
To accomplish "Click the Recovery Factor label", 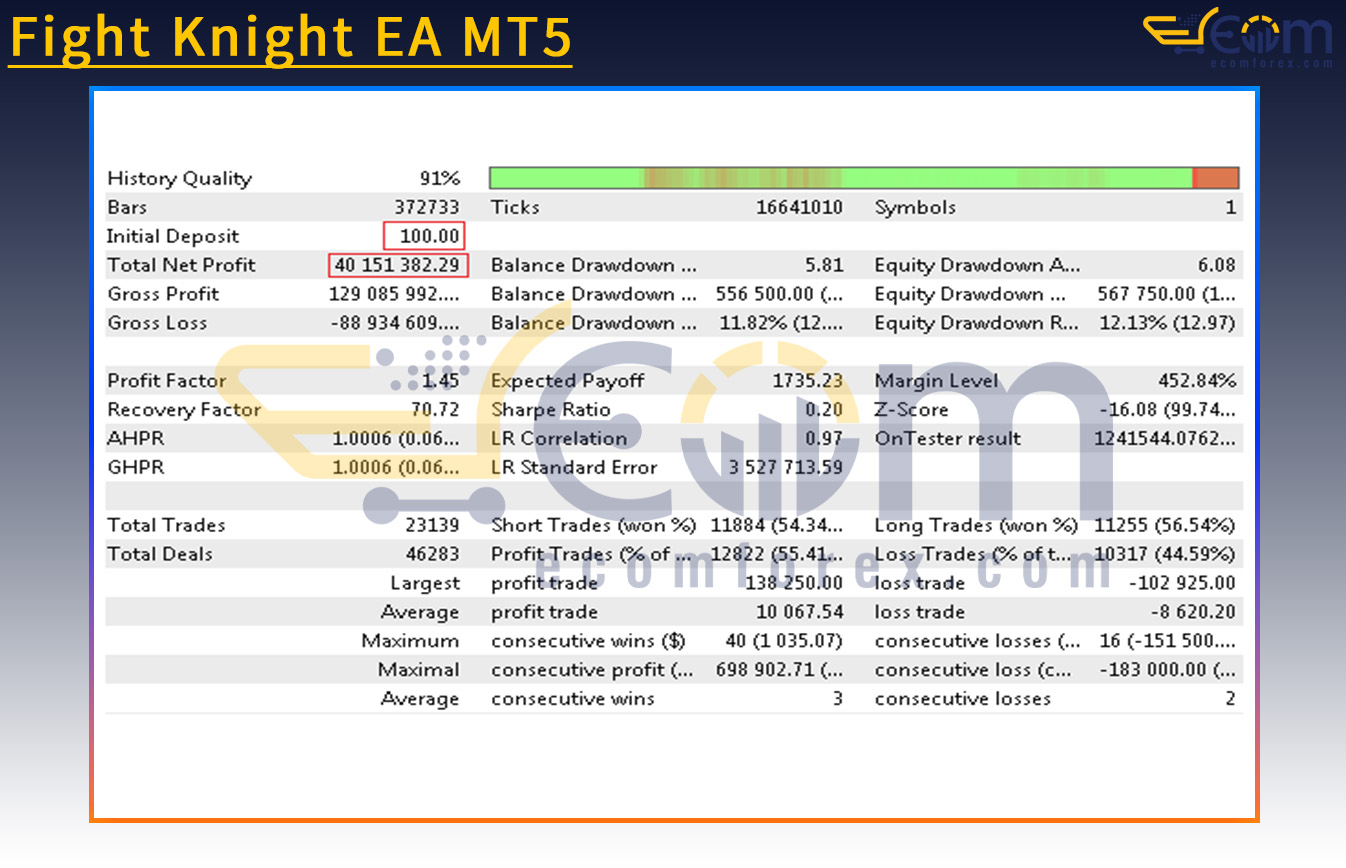I will [184, 411].
